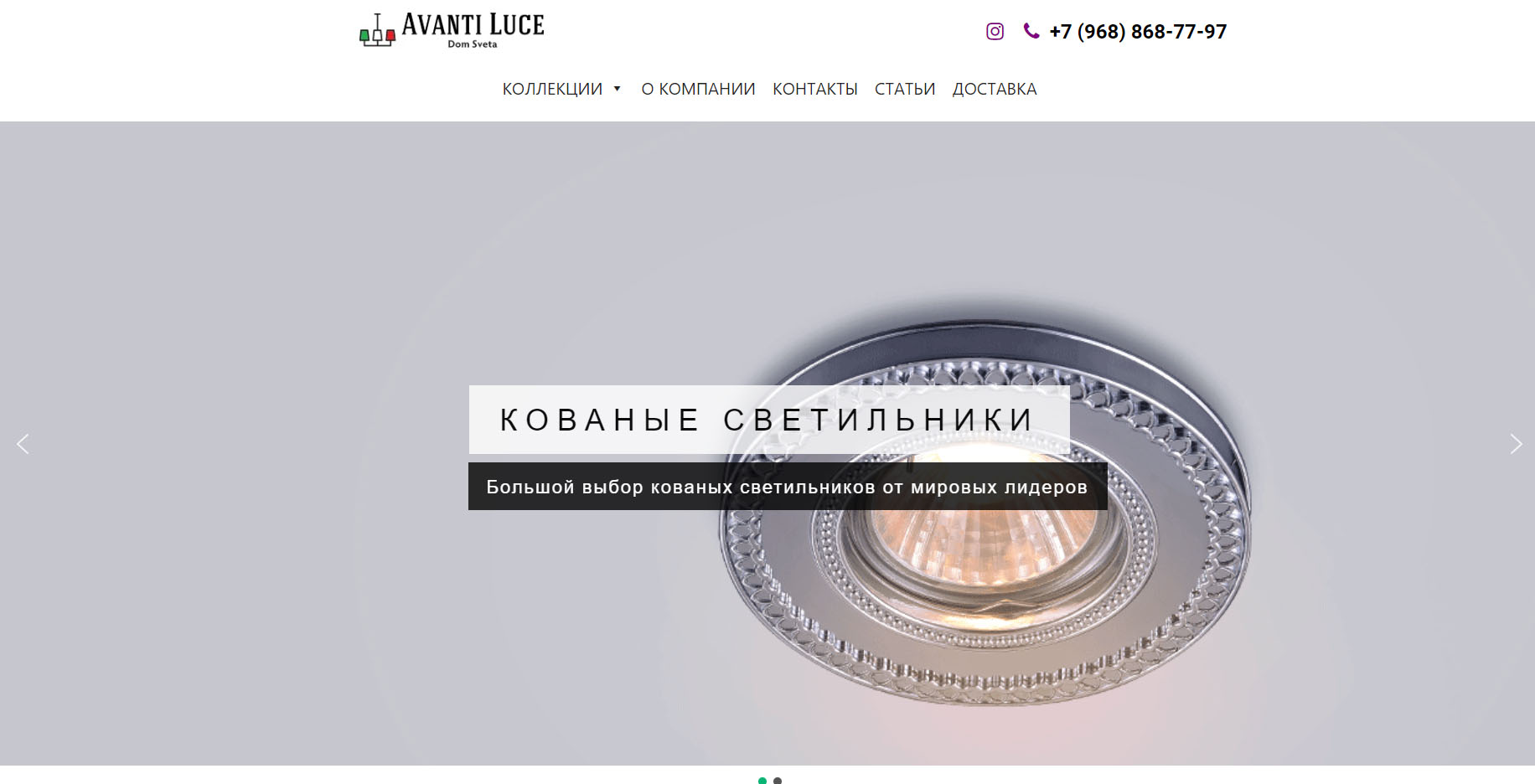The image size is (1535, 784).
Task: Open the КОЛЛЕКЦИИ menu item
Action: (x=552, y=89)
